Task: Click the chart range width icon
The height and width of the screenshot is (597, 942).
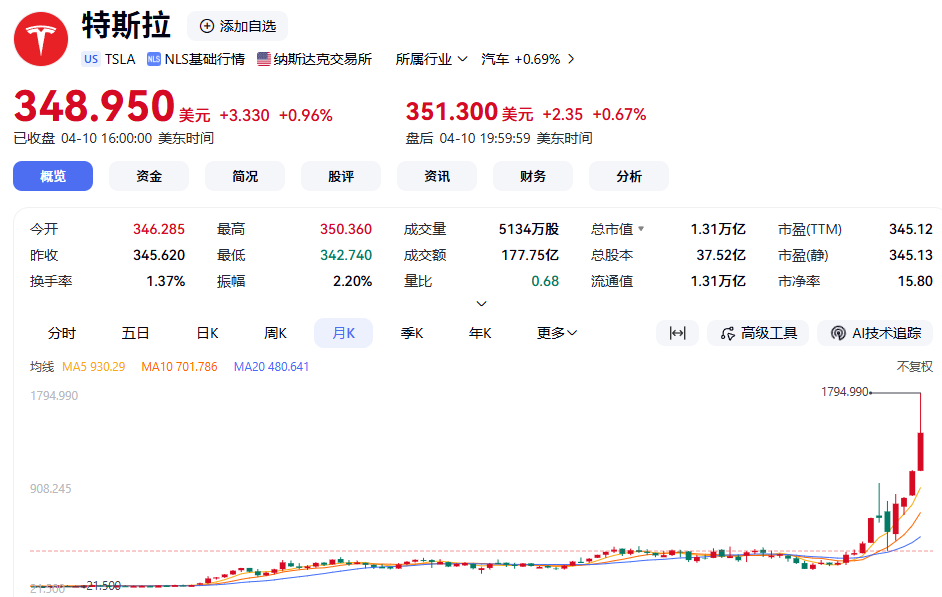Action: click(677, 333)
